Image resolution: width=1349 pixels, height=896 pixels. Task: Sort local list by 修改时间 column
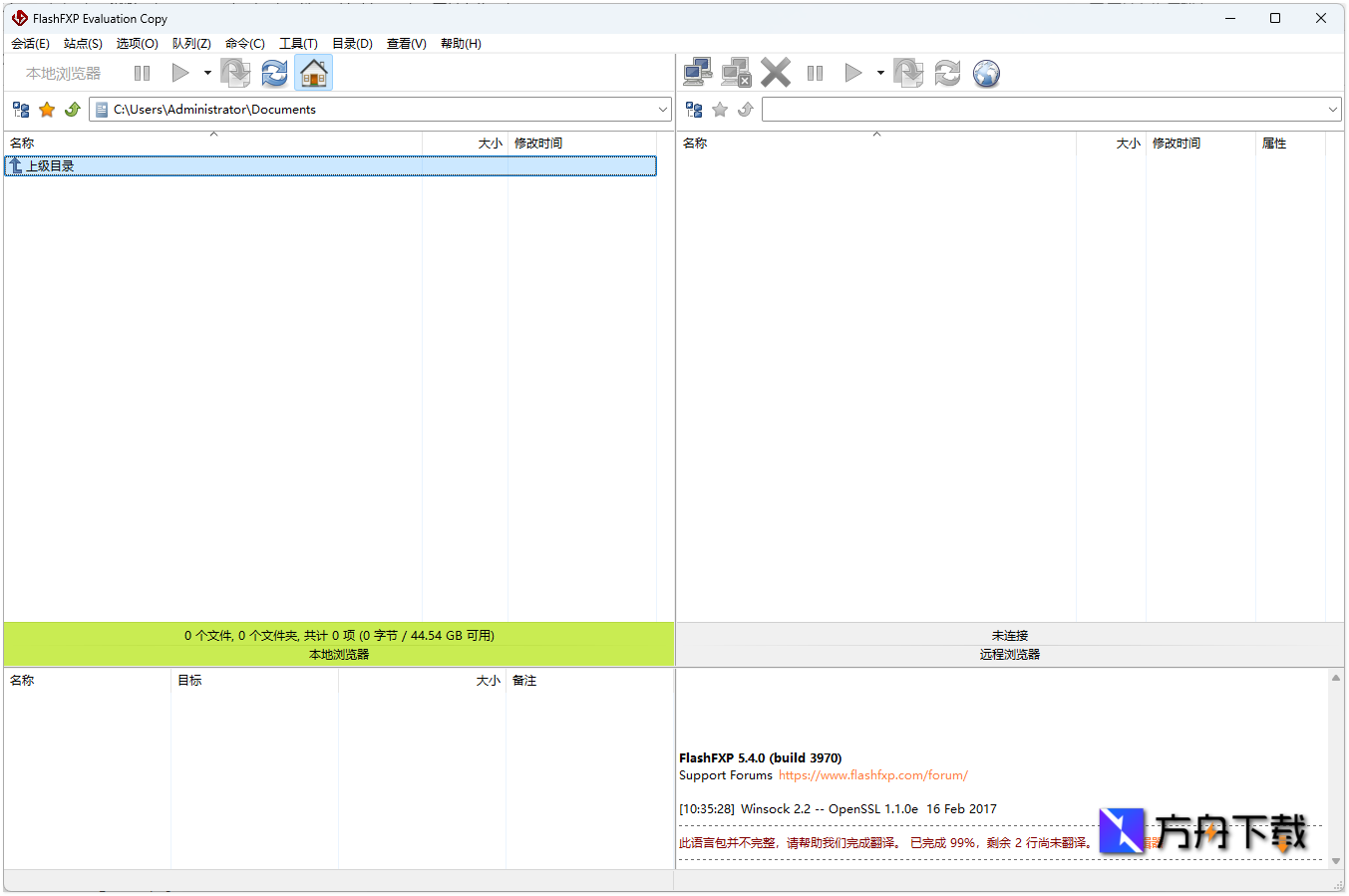tap(582, 144)
